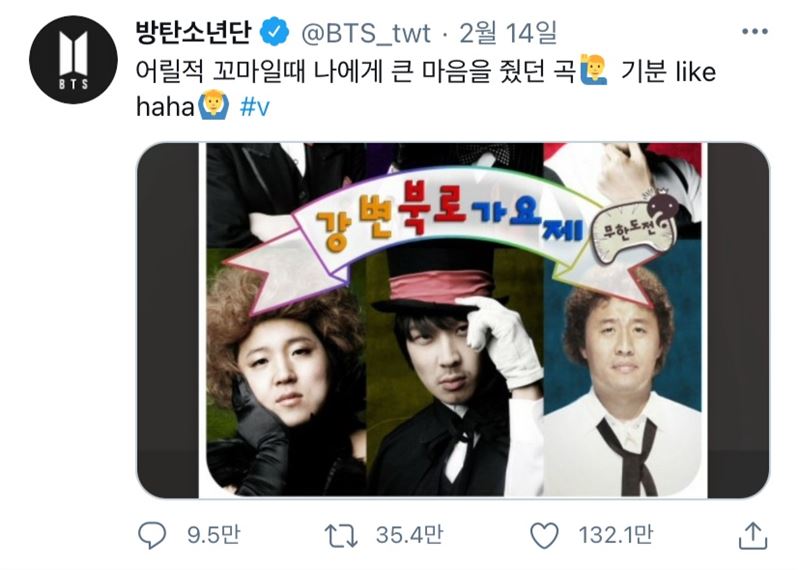Open the BTS profile avatar

73,60
